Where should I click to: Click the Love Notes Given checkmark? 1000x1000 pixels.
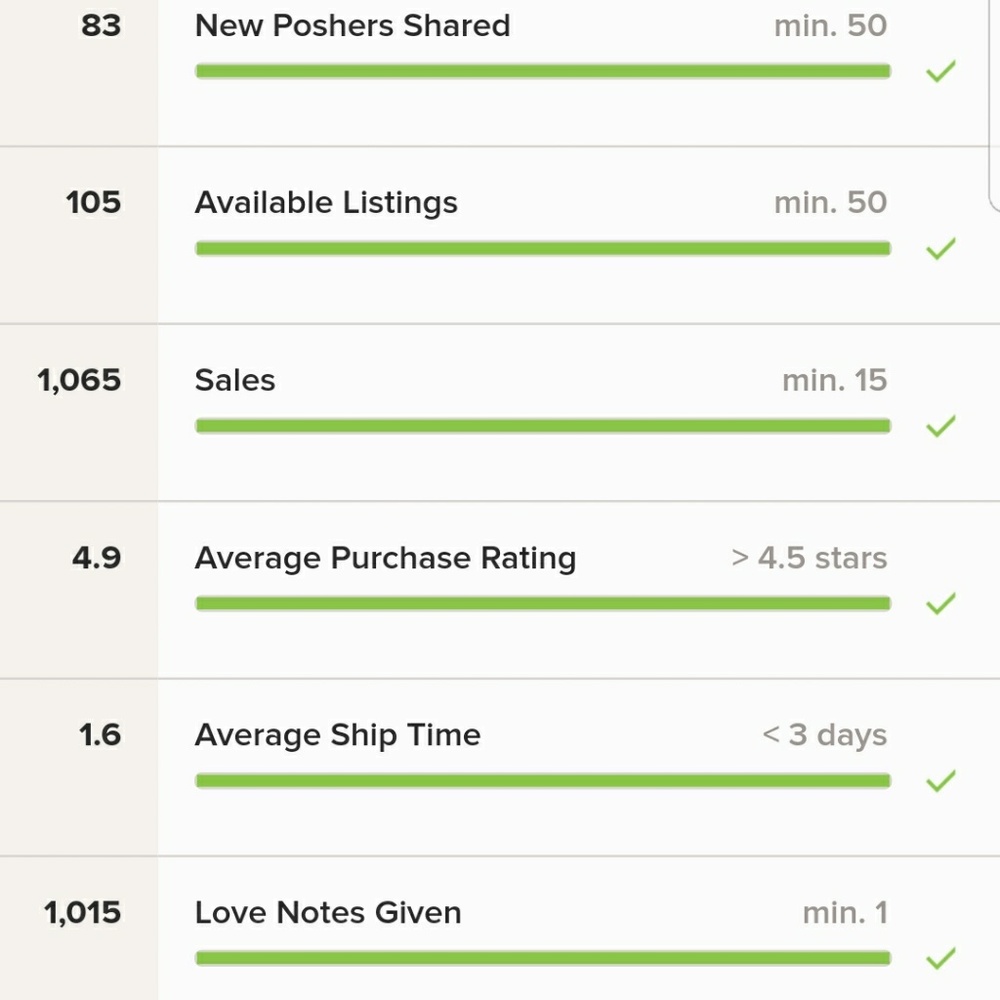(941, 958)
